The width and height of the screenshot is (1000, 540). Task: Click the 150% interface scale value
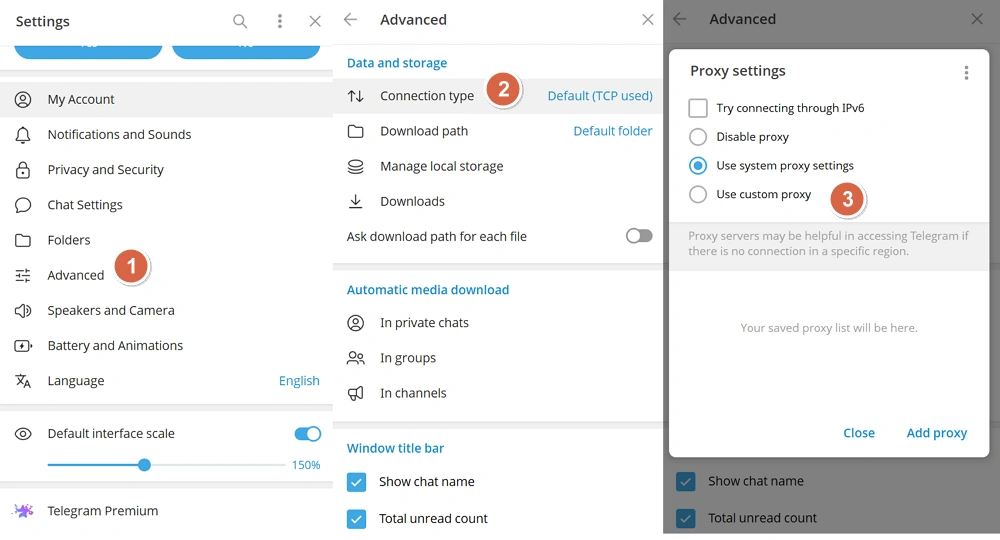pyautogui.click(x=306, y=465)
